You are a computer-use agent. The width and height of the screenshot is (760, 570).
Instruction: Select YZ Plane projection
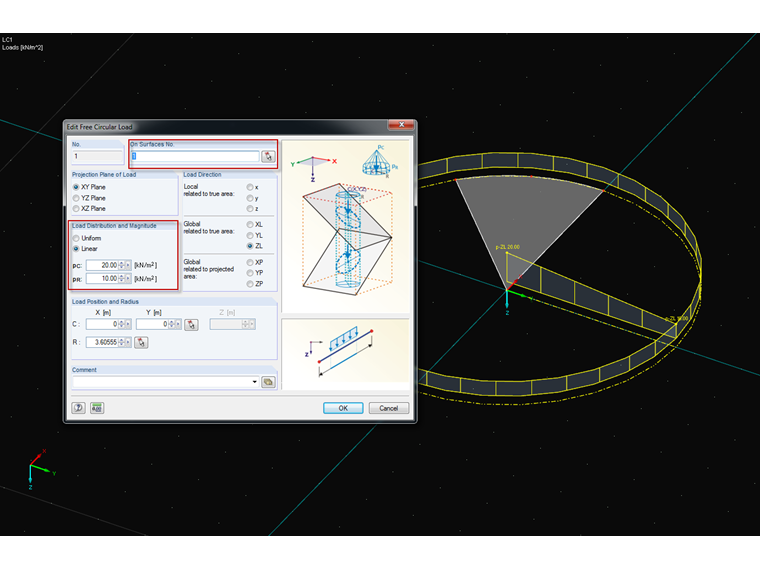tap(76, 198)
